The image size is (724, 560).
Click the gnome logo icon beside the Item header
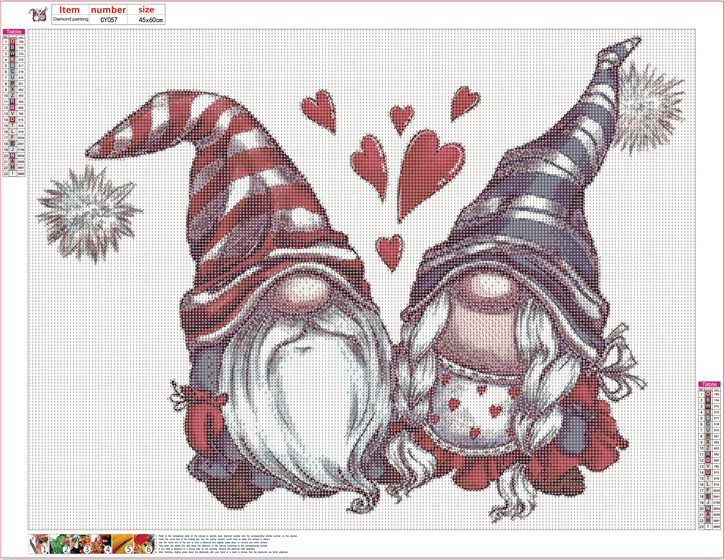click(39, 13)
